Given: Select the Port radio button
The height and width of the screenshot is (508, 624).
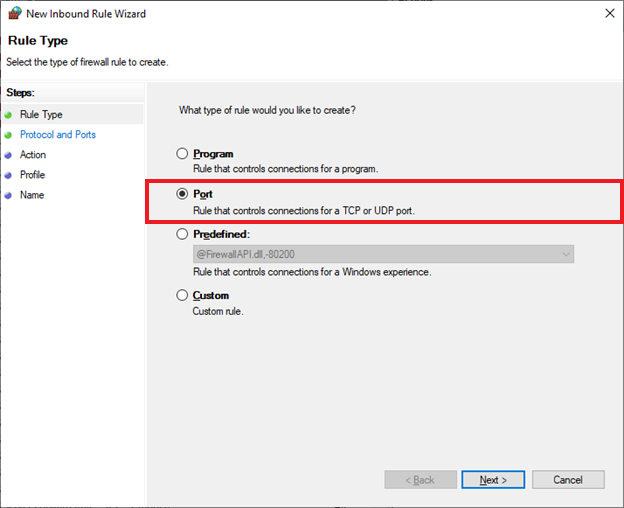Looking at the screenshot, I should (x=182, y=194).
